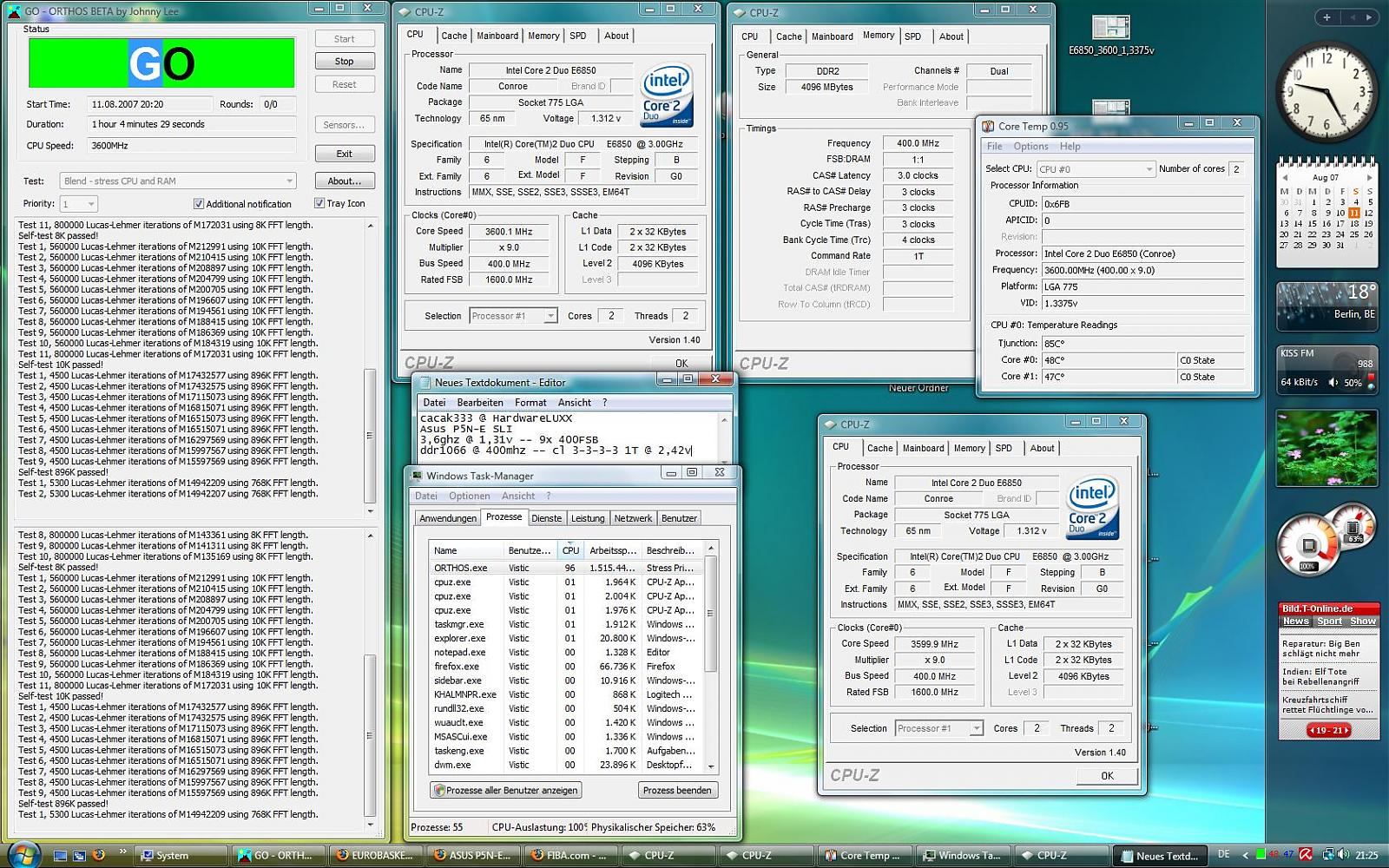Viewport: 1389px width, 868px height.
Task: Open the E6850_3600_1,3375v desktop file
Action: point(1111,35)
